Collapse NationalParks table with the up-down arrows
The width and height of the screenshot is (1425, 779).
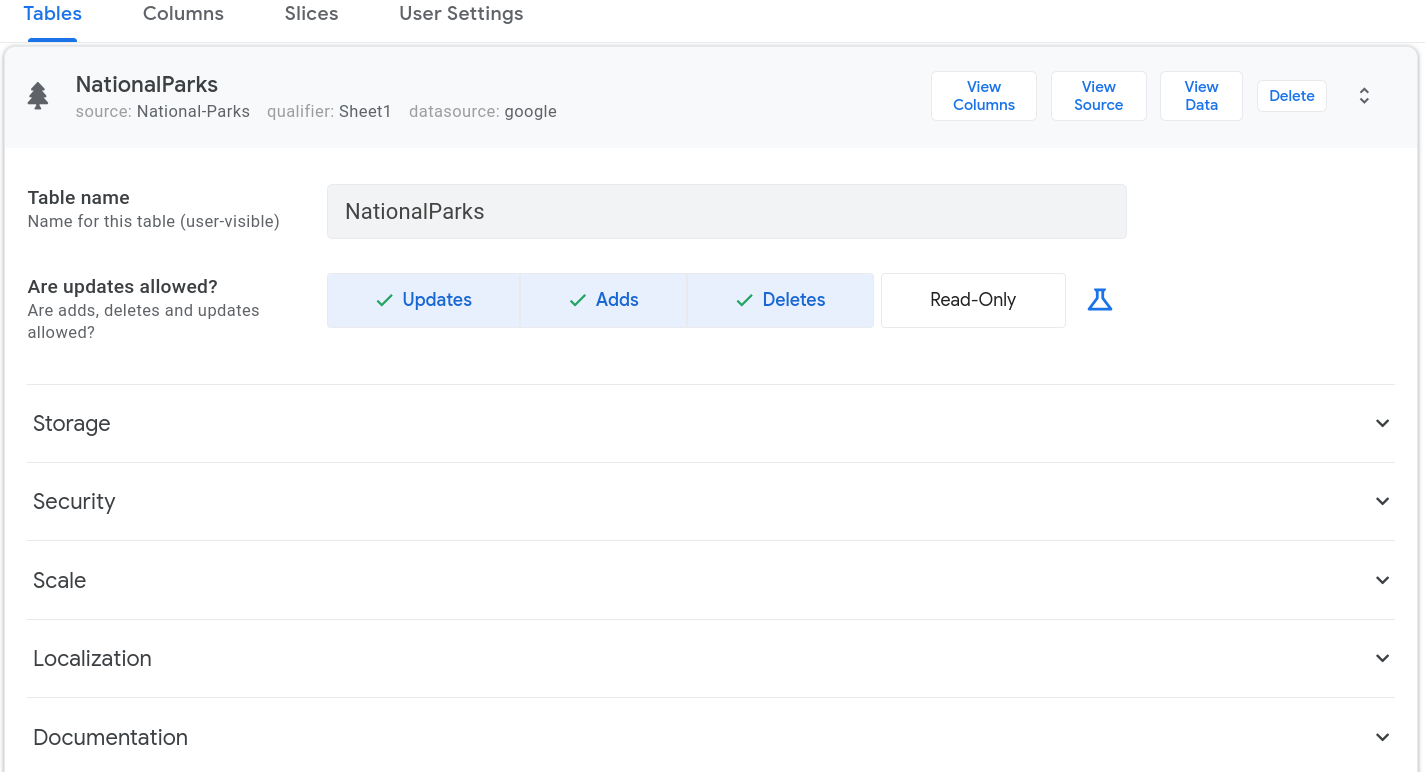point(1364,96)
